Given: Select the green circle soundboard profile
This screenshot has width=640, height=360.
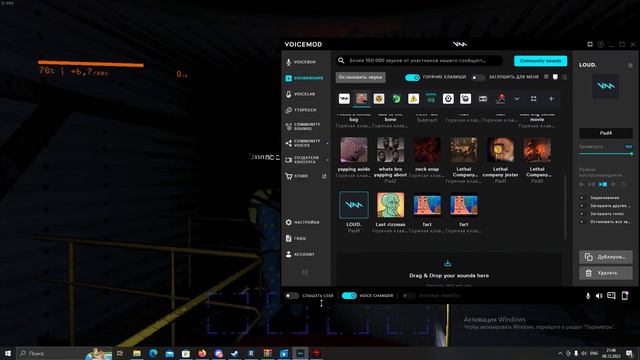Looking at the screenshot, I should (396, 99).
